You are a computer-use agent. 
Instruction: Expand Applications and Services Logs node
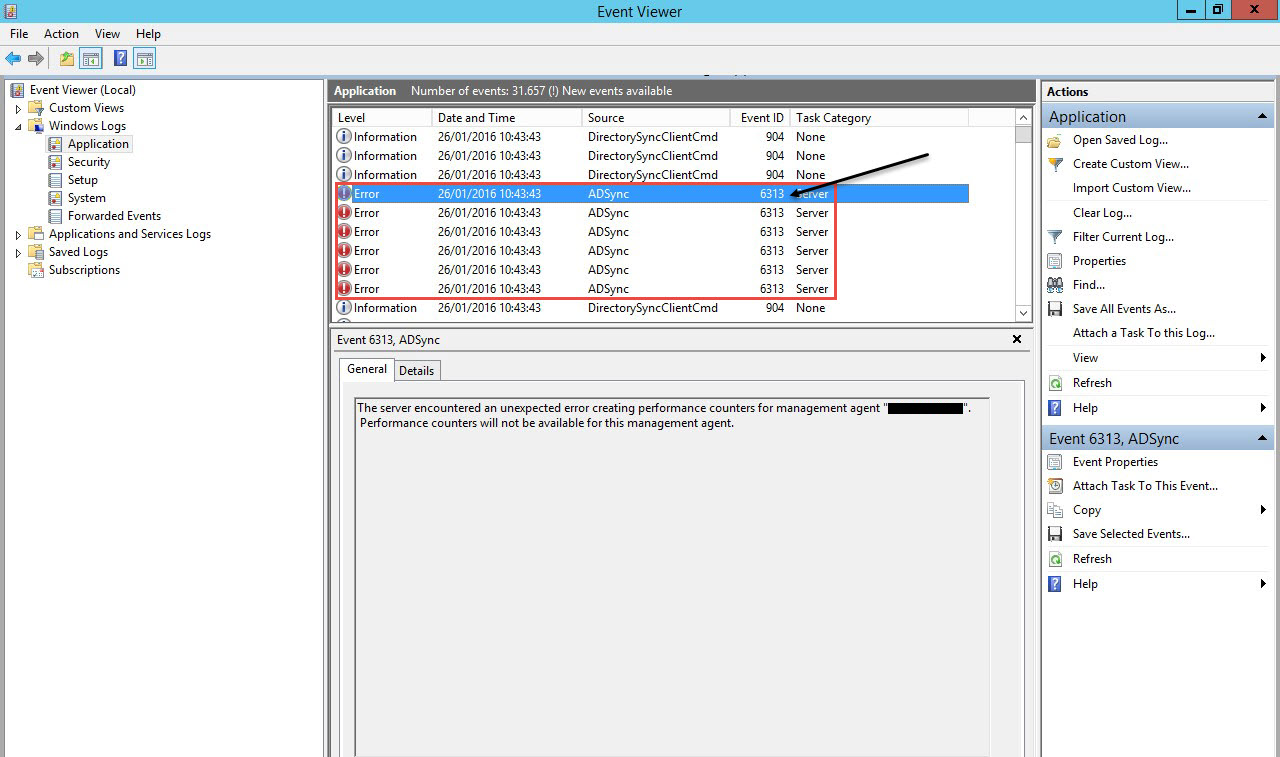pos(18,233)
